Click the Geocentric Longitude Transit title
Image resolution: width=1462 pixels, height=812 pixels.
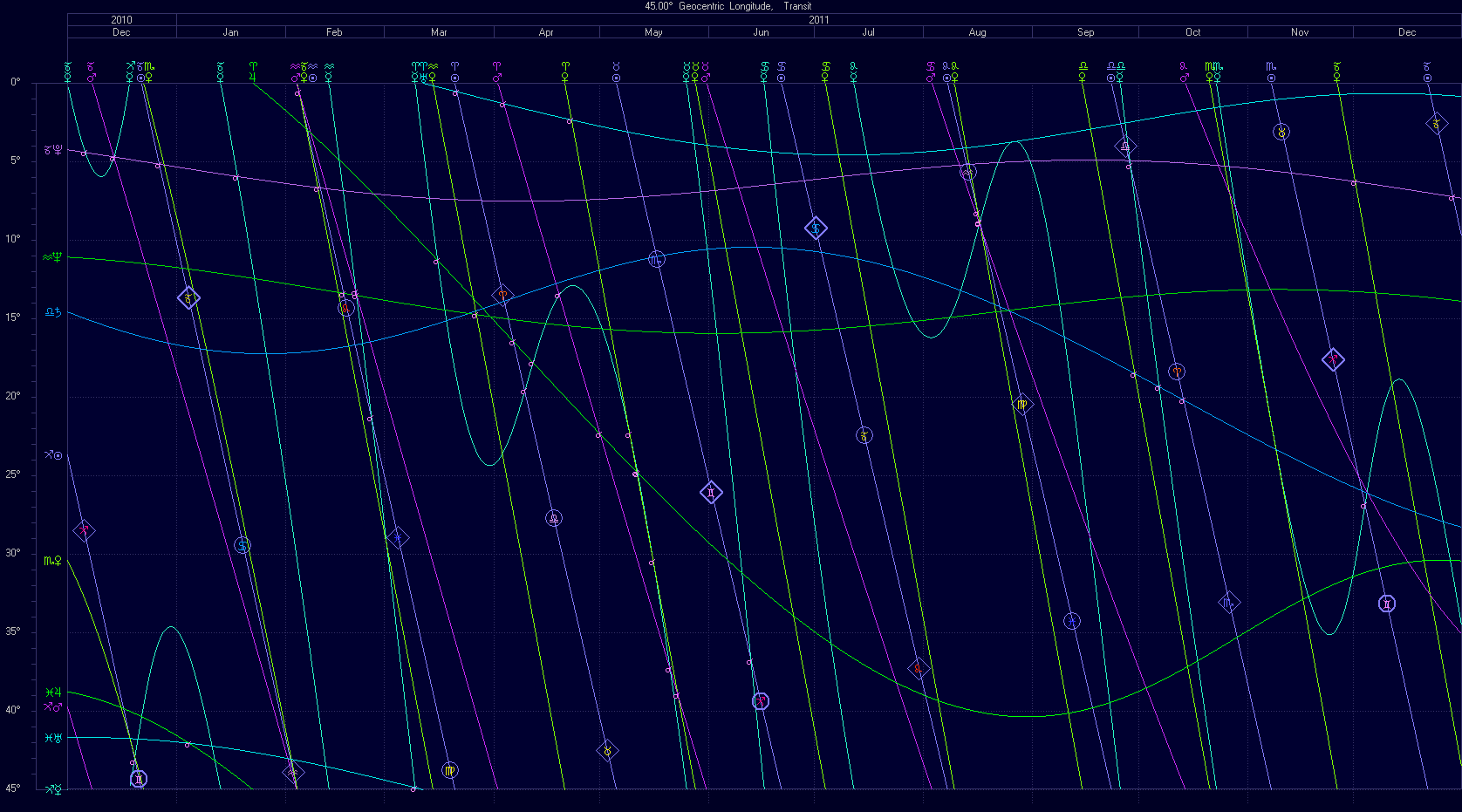point(728,6)
